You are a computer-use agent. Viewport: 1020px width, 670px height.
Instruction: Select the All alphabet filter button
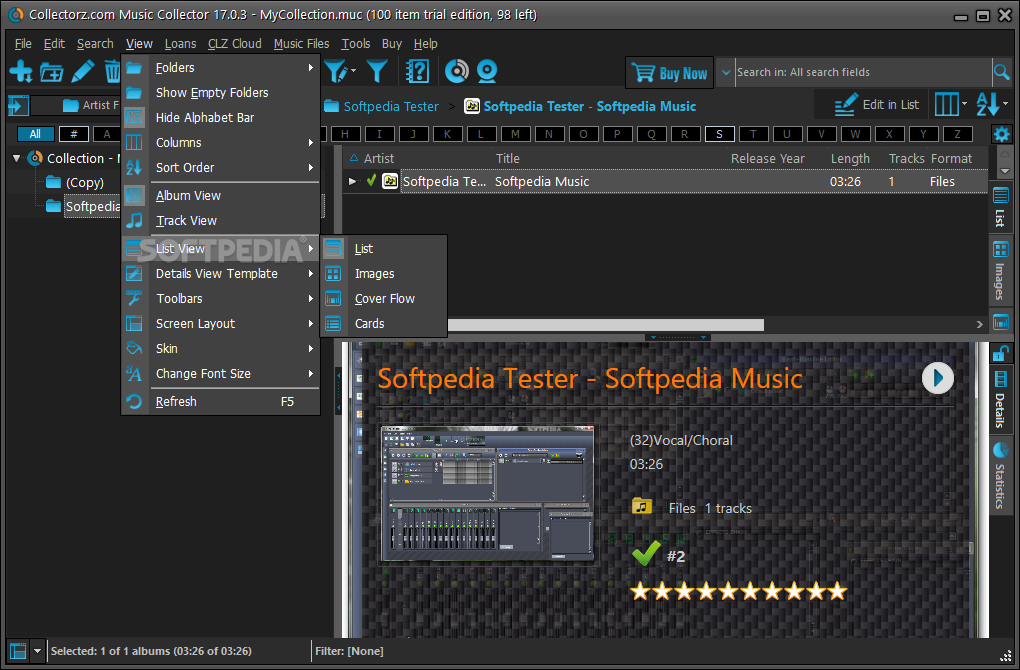pyautogui.click(x=35, y=134)
